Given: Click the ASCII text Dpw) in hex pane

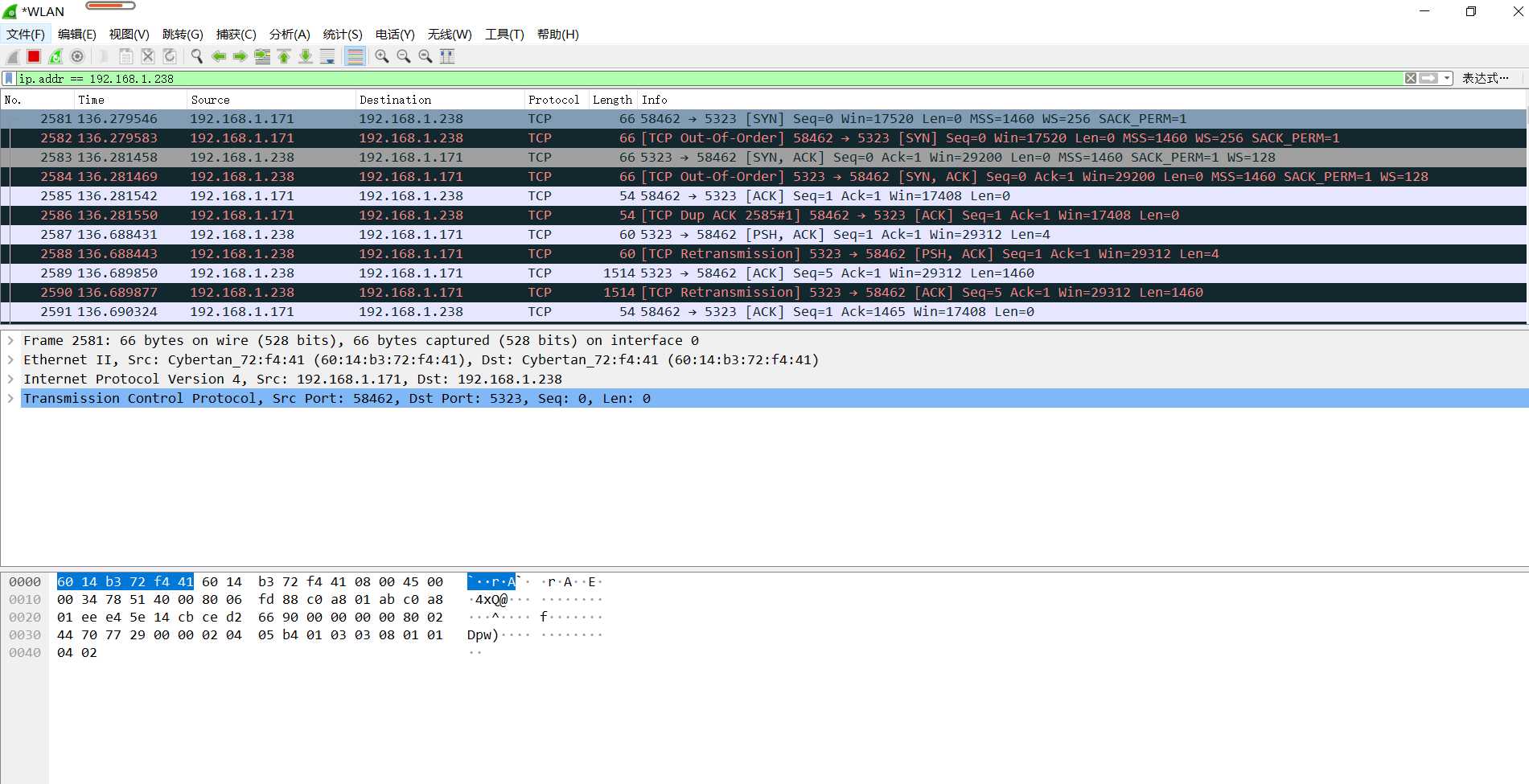Looking at the screenshot, I should 483,634.
